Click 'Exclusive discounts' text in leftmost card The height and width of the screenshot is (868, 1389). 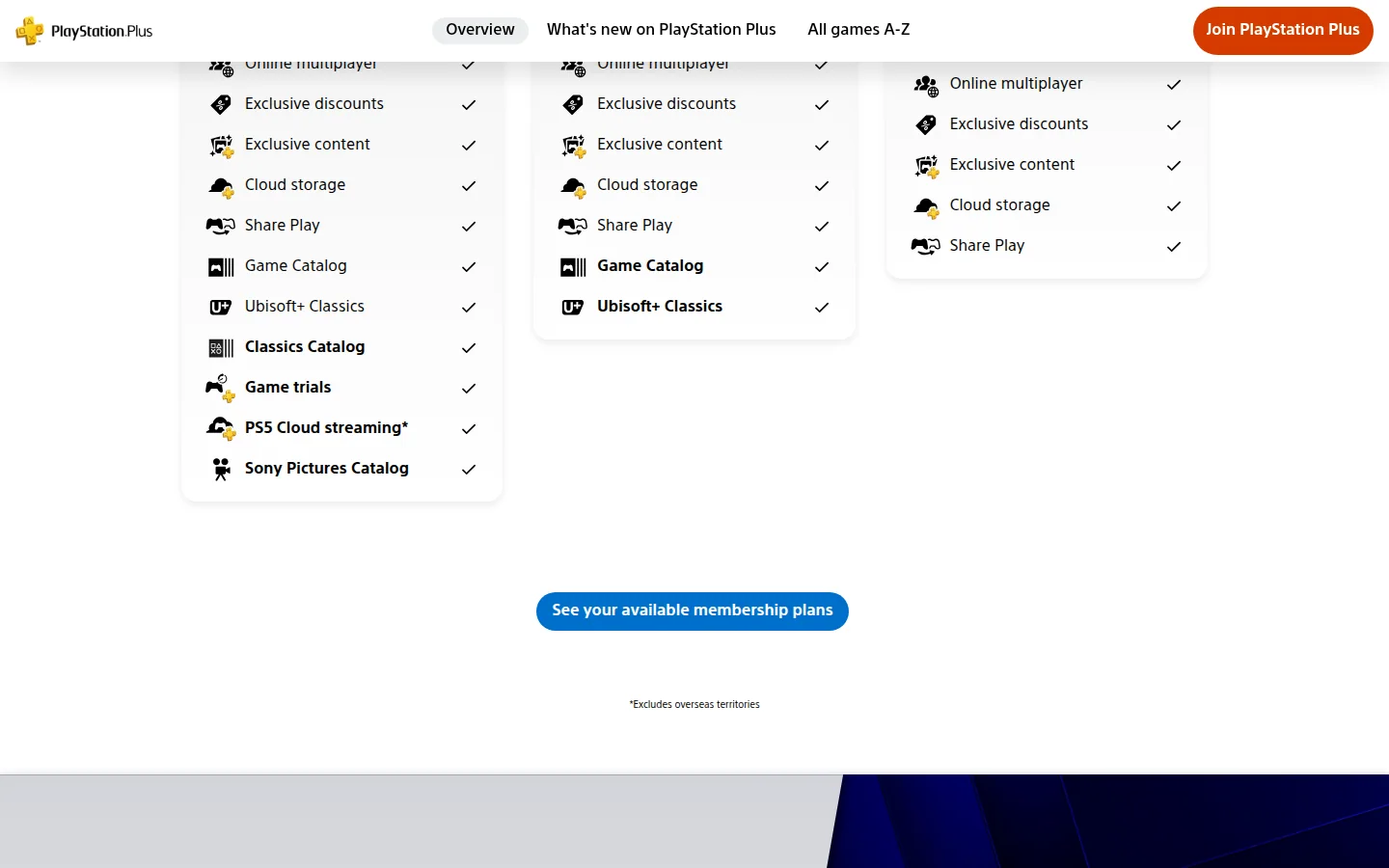point(314,104)
